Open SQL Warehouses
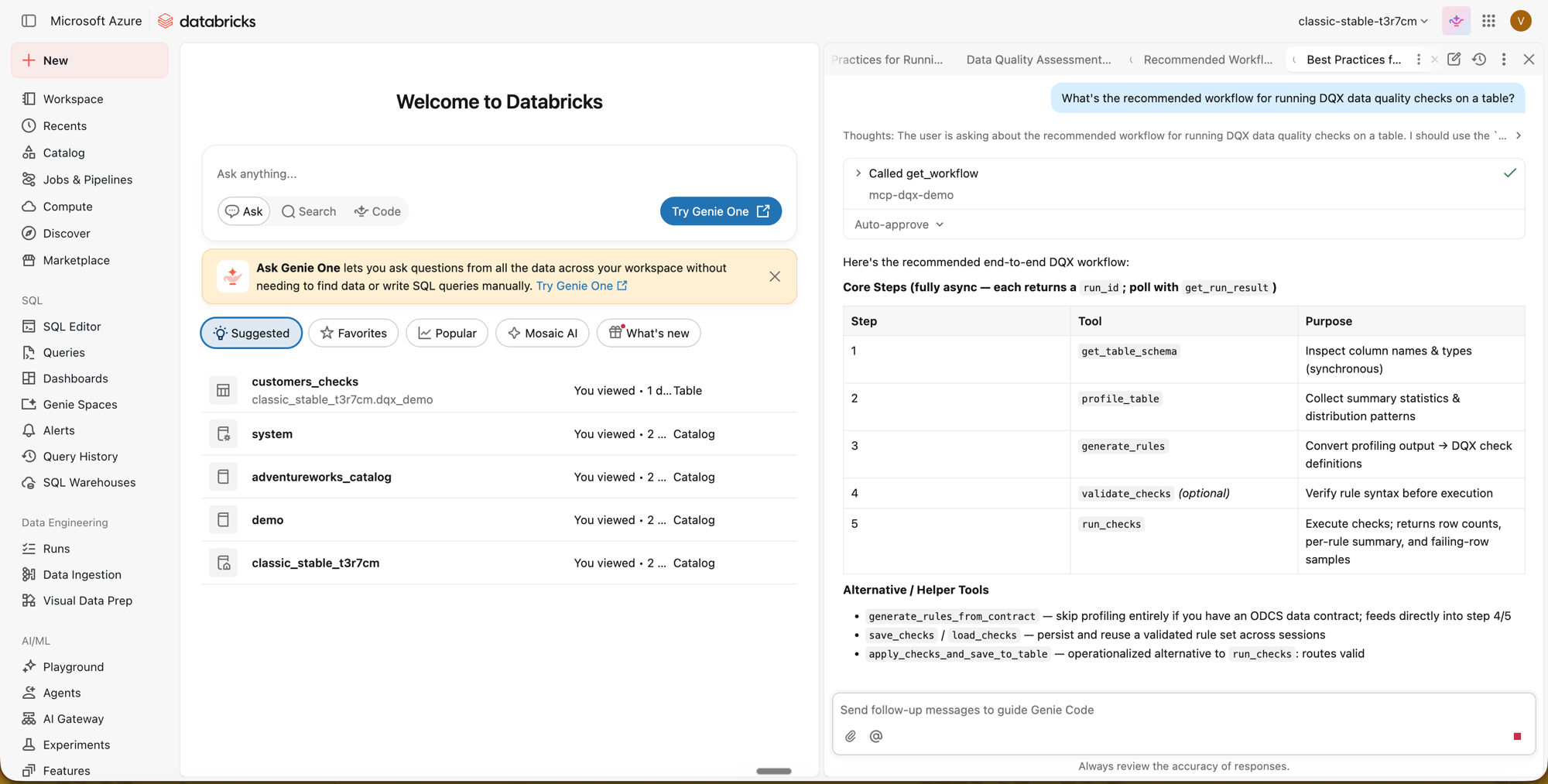This screenshot has height=784, width=1548. click(x=89, y=482)
